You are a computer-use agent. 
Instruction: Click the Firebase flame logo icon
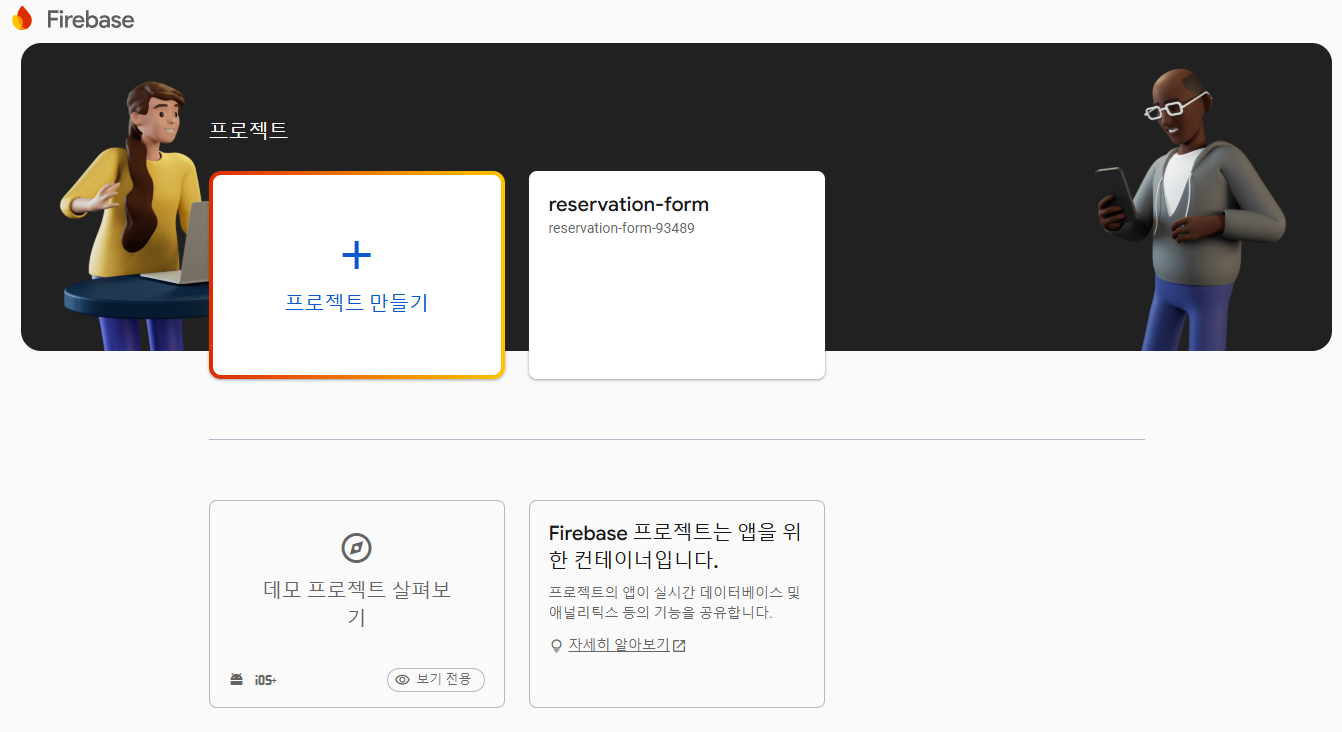[22, 19]
